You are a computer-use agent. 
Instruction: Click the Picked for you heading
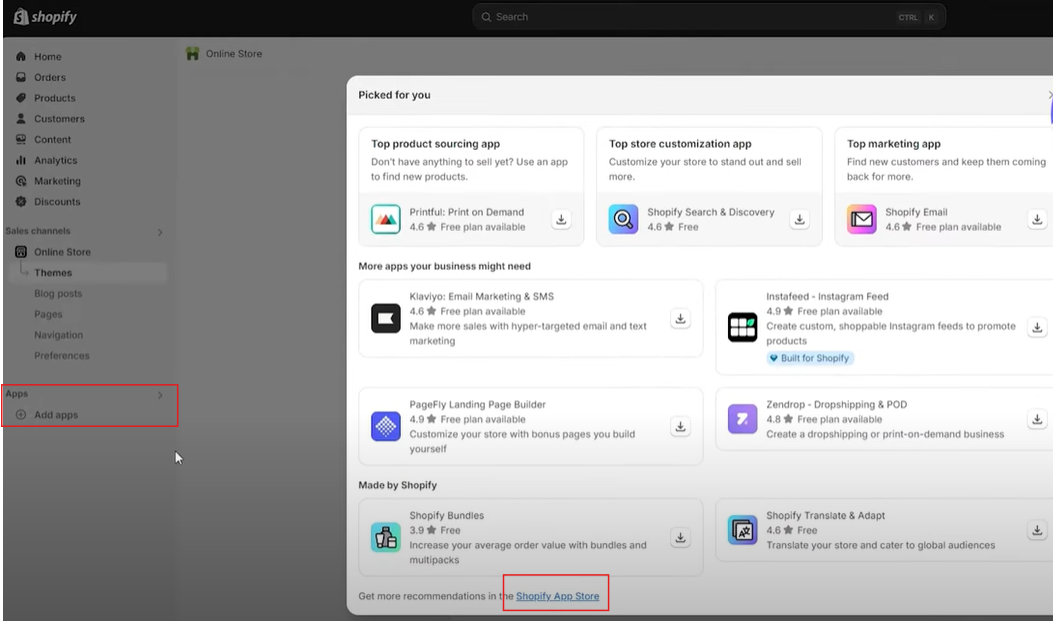394,95
